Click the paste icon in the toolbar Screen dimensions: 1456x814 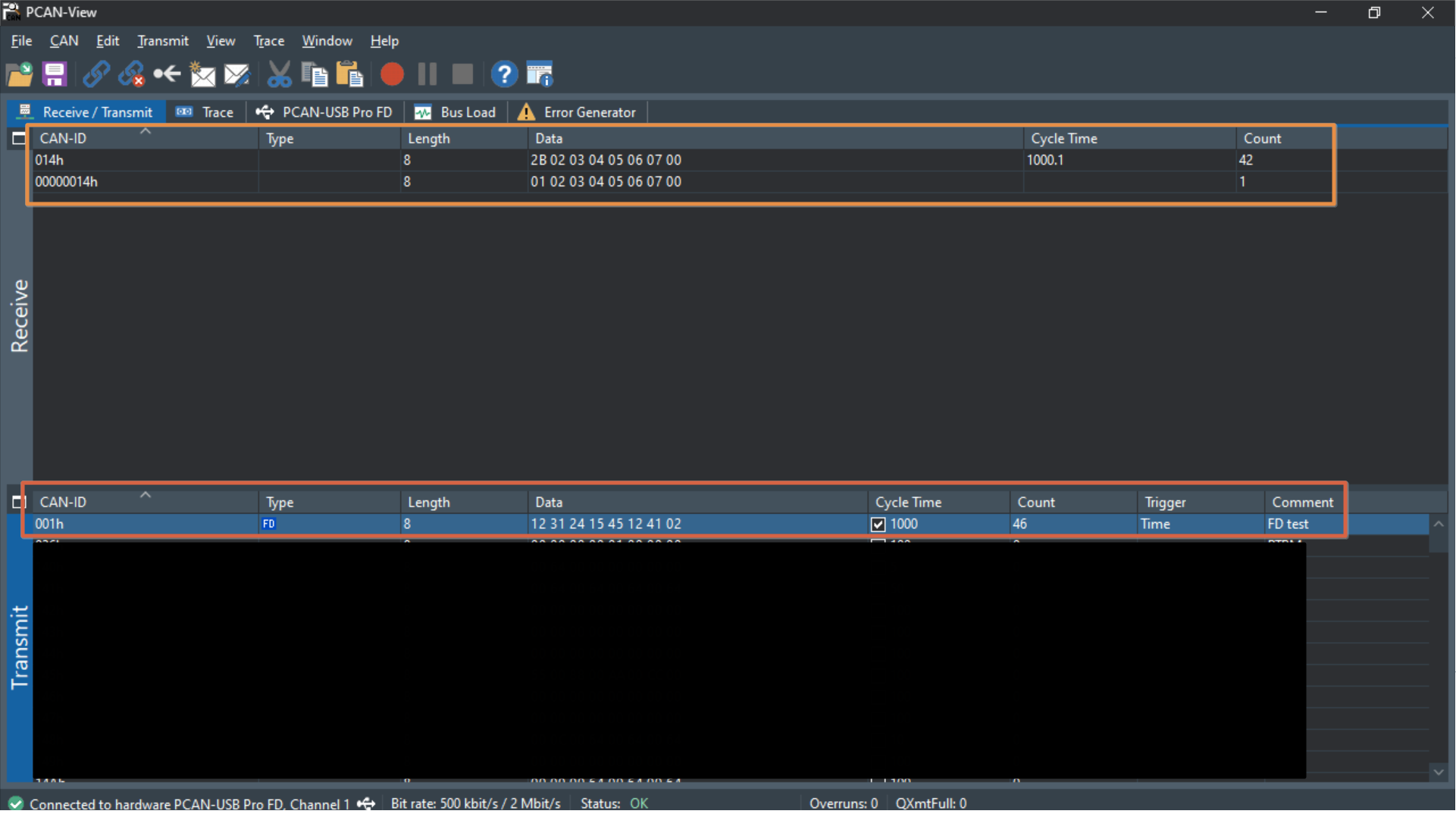(x=349, y=74)
